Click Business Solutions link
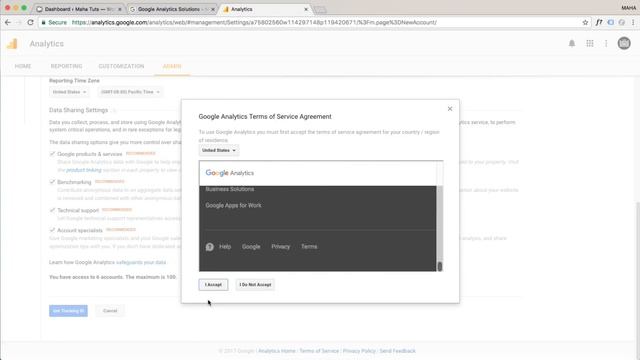This screenshot has width=640, height=360. [230, 189]
